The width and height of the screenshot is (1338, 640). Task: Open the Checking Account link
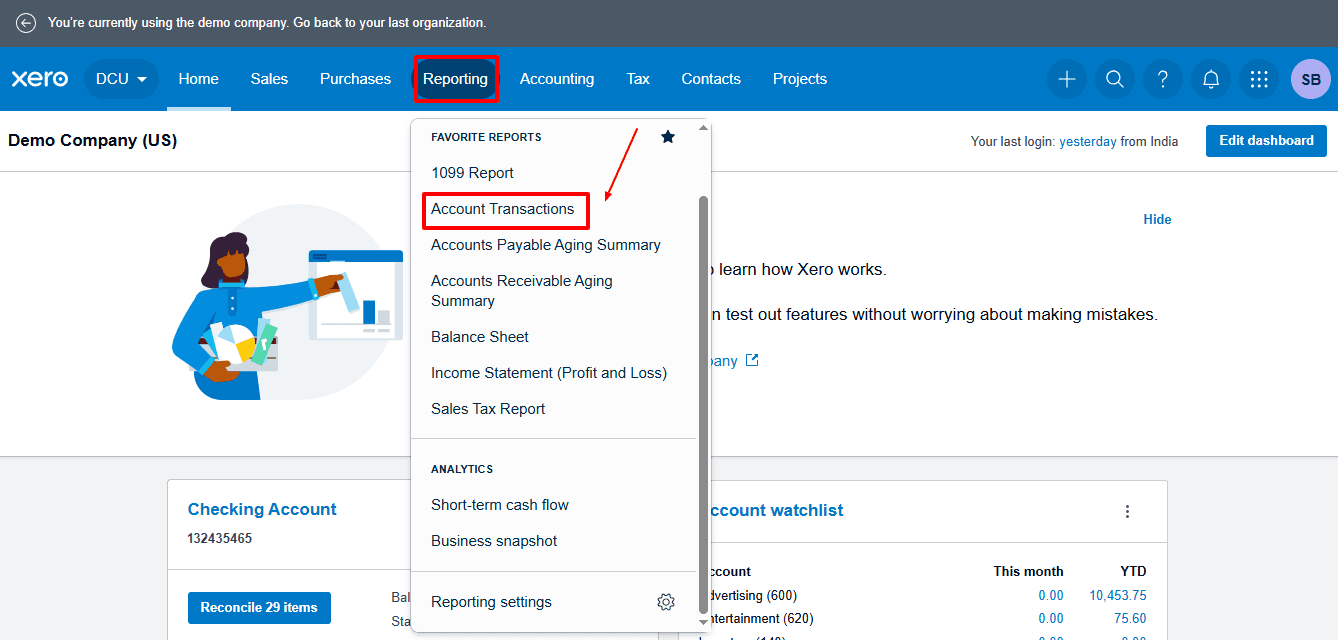click(x=262, y=509)
